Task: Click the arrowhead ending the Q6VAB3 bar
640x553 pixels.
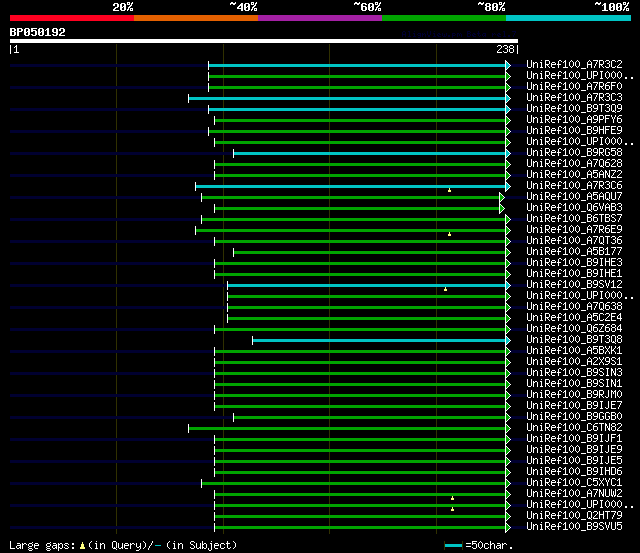Action: (x=502, y=209)
